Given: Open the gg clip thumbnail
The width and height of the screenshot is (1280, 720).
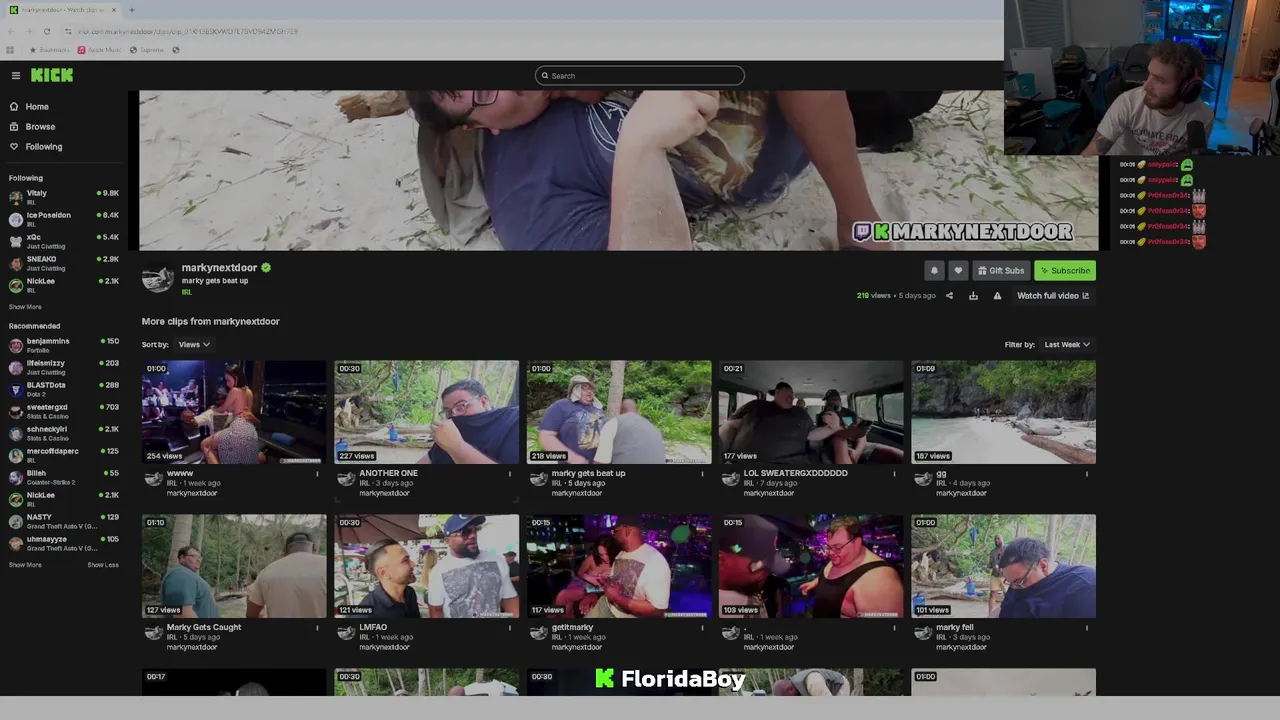Looking at the screenshot, I should pyautogui.click(x=1003, y=412).
